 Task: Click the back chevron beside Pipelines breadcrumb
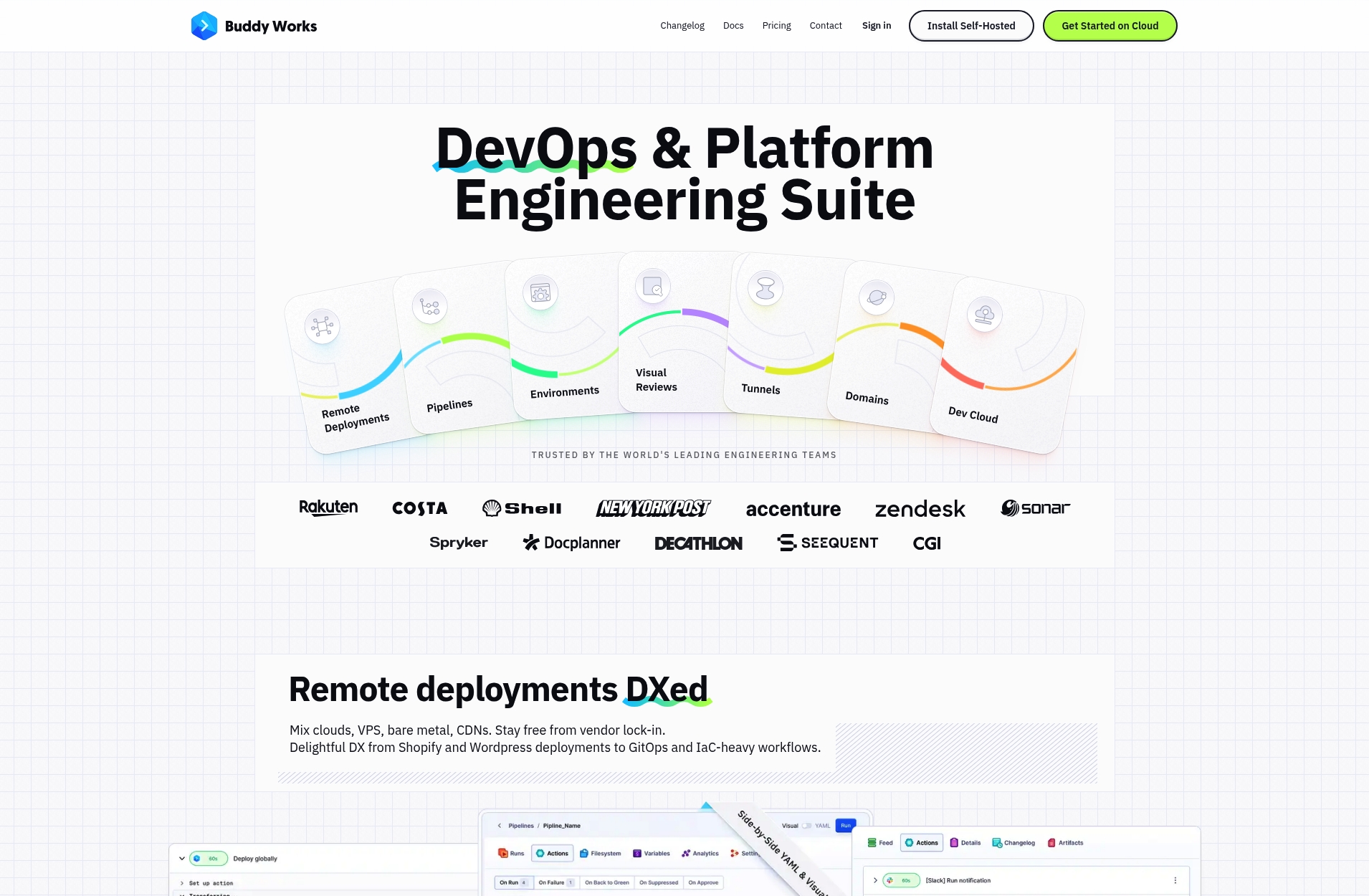tap(500, 826)
